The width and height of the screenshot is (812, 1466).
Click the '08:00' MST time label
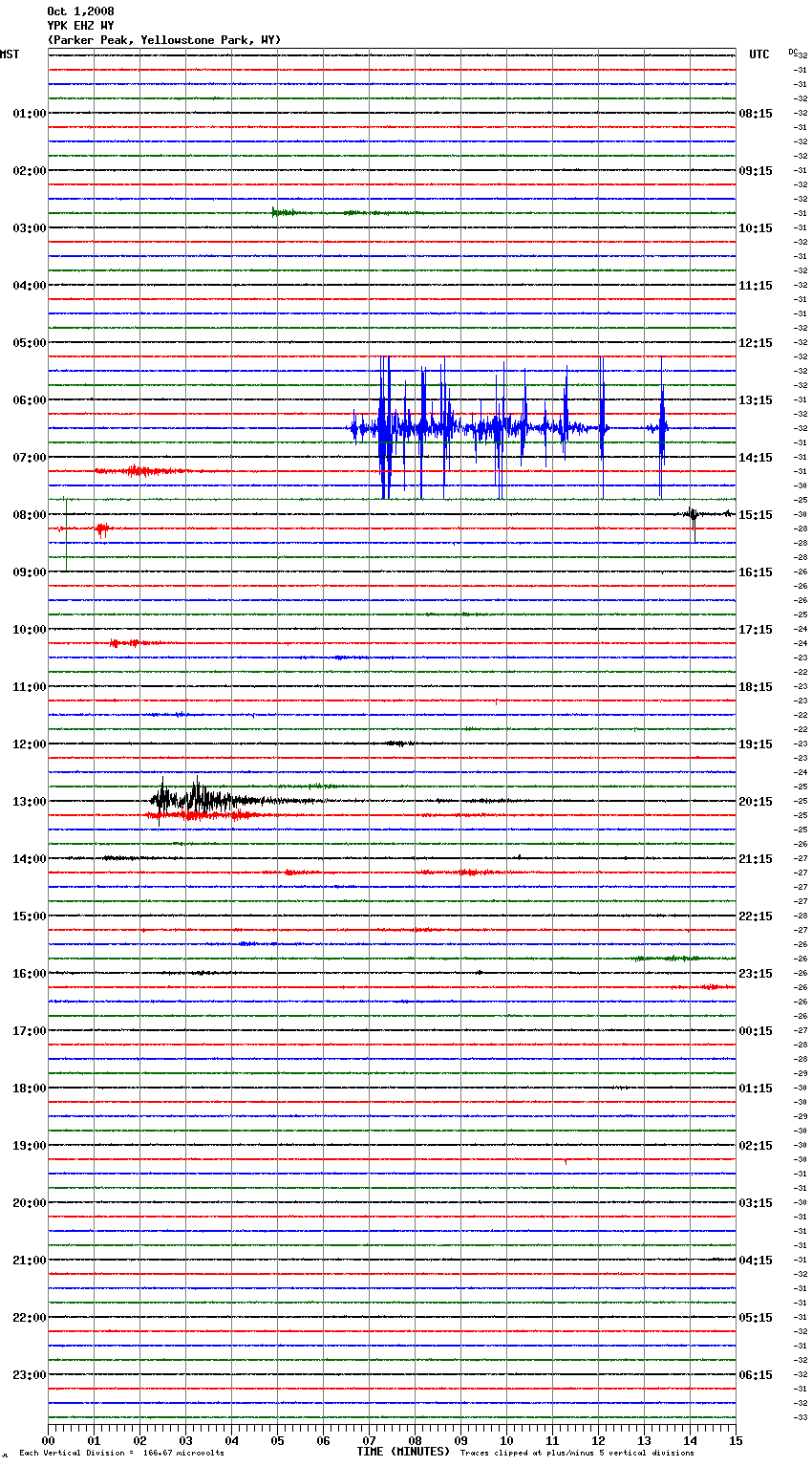coord(30,515)
